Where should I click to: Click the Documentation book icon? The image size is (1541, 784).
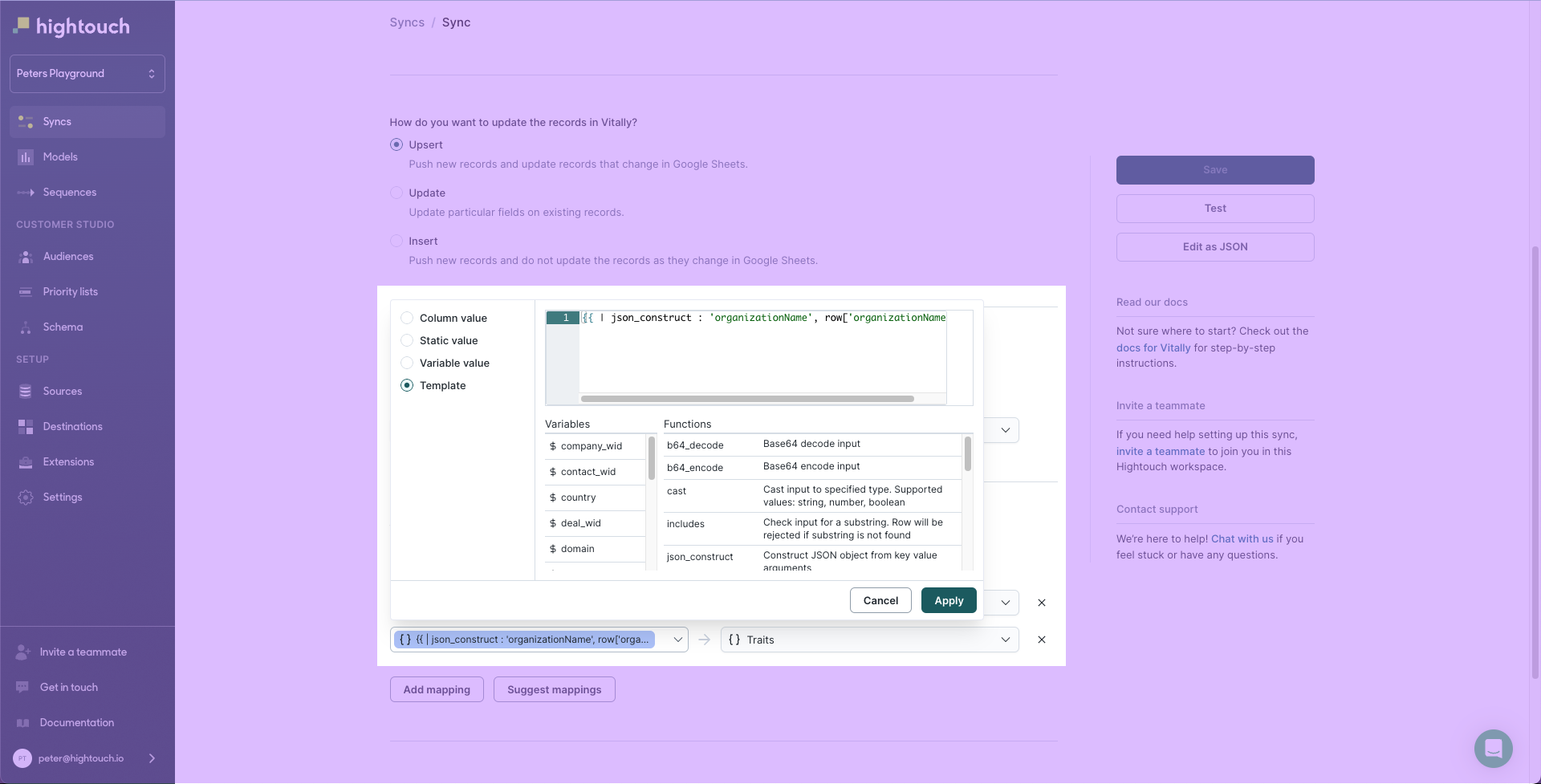coord(22,723)
